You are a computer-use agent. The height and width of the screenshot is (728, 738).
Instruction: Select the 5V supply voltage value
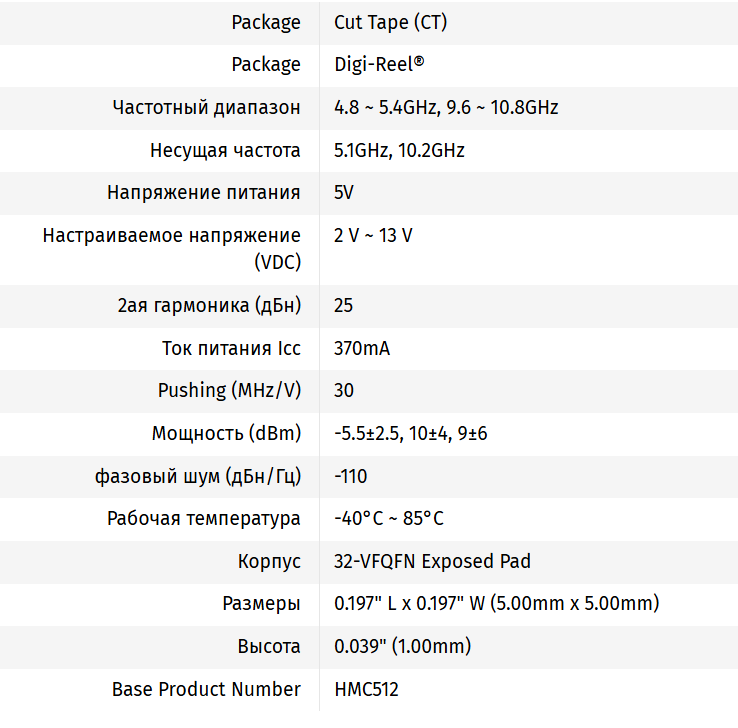(x=344, y=193)
